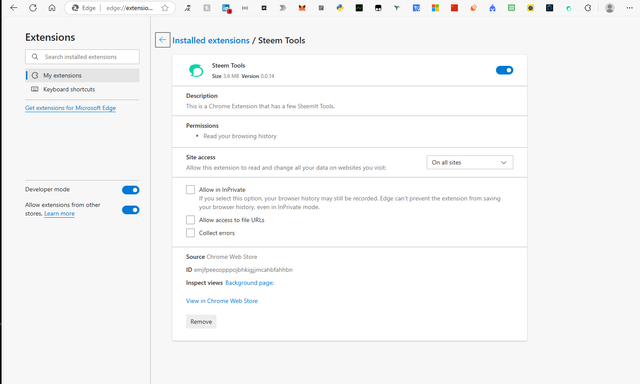This screenshot has width=640, height=384.
Task: Click the 'Chrome Web Store' source text
Action: tap(232, 257)
